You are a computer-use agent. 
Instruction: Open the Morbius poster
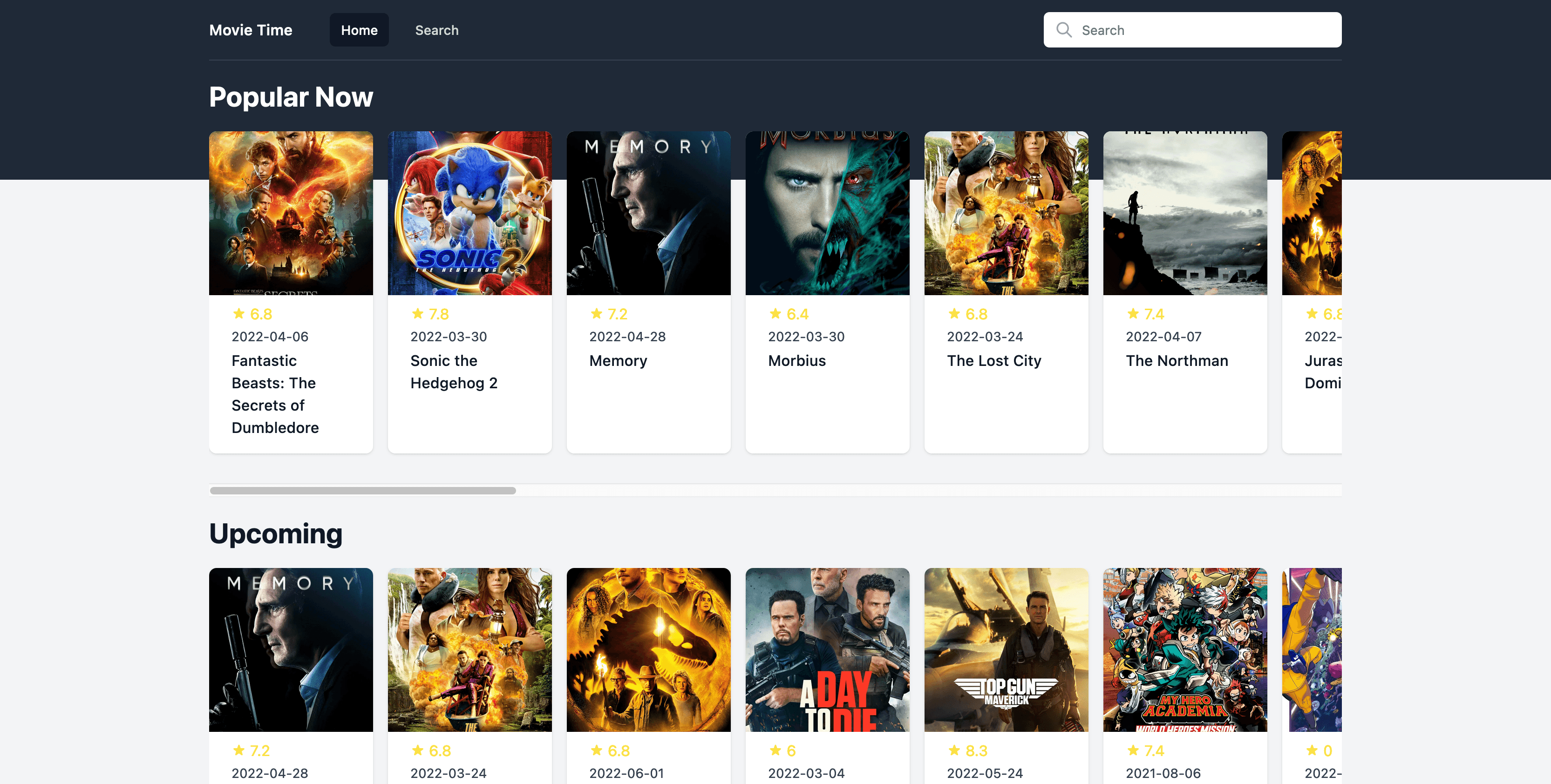827,213
